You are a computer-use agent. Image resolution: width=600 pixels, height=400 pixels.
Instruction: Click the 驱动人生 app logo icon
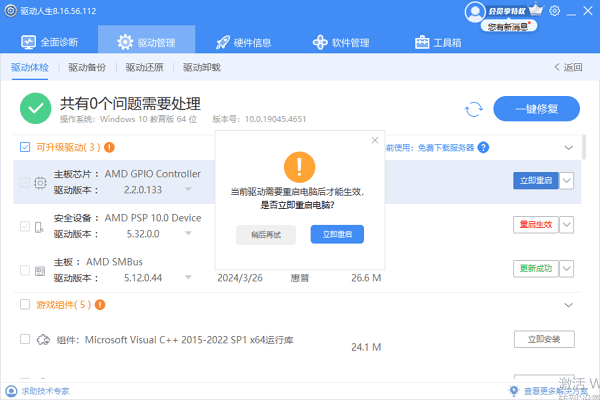(10, 11)
